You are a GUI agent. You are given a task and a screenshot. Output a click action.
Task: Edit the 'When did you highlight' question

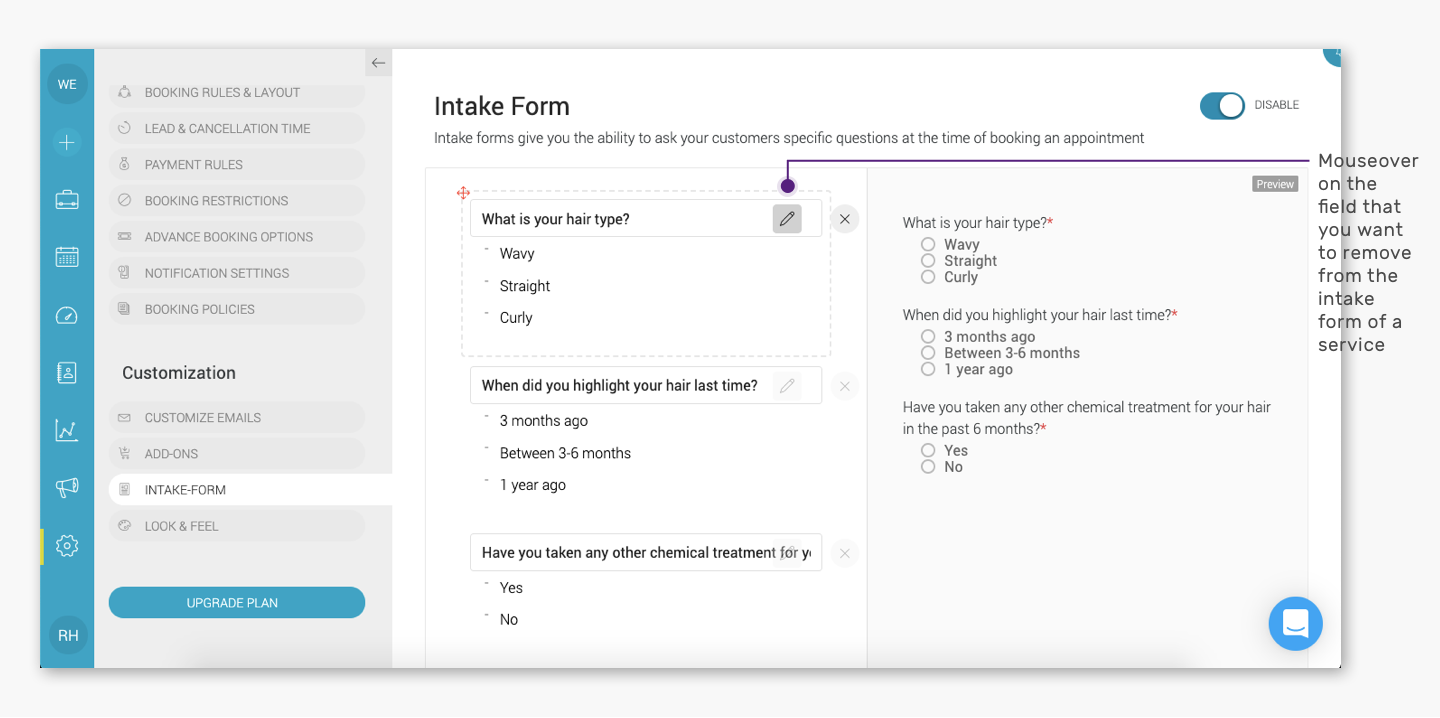[x=787, y=385]
